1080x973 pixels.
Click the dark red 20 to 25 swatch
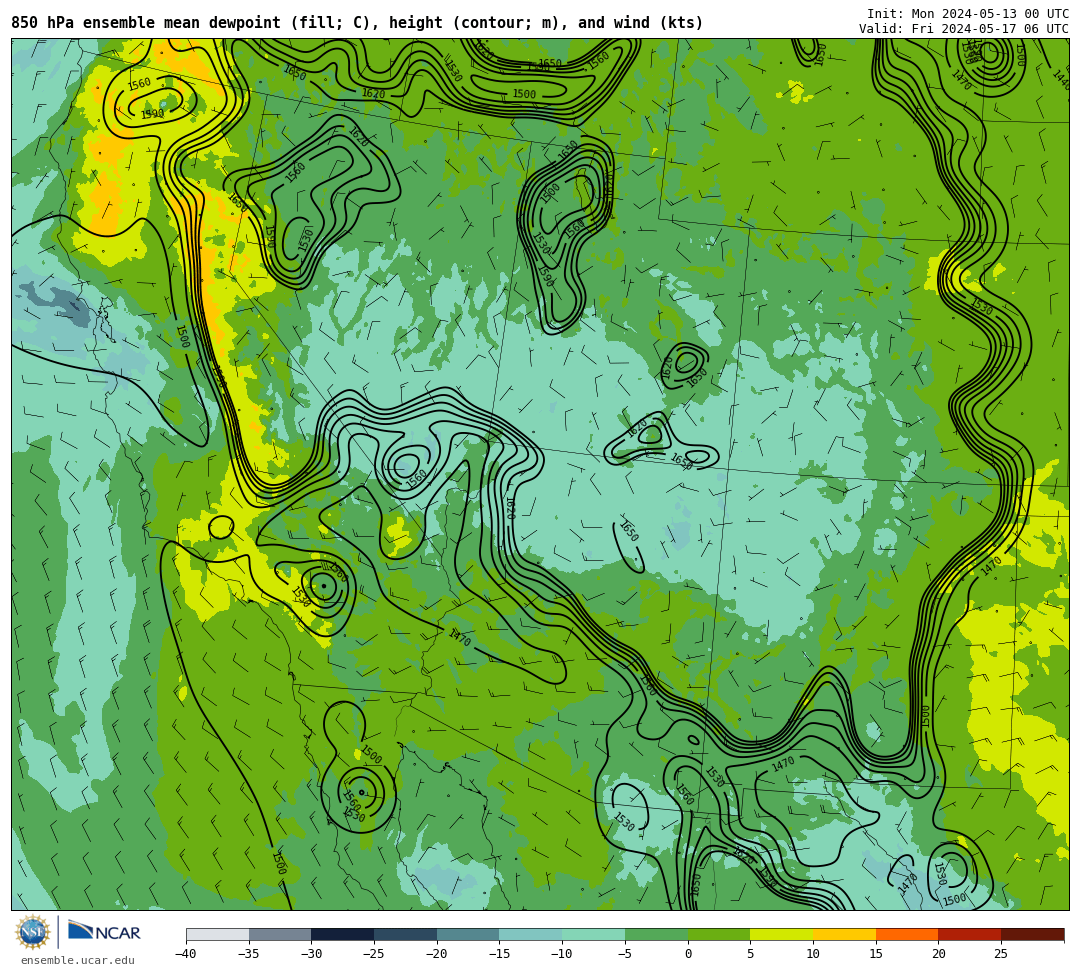(970, 934)
